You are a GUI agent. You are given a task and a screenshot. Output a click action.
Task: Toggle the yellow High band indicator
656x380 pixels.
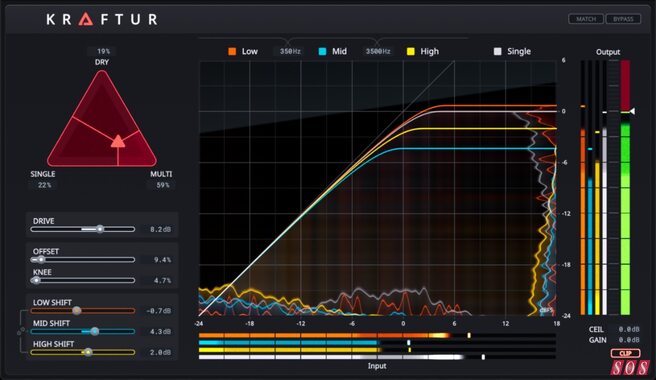pos(411,51)
